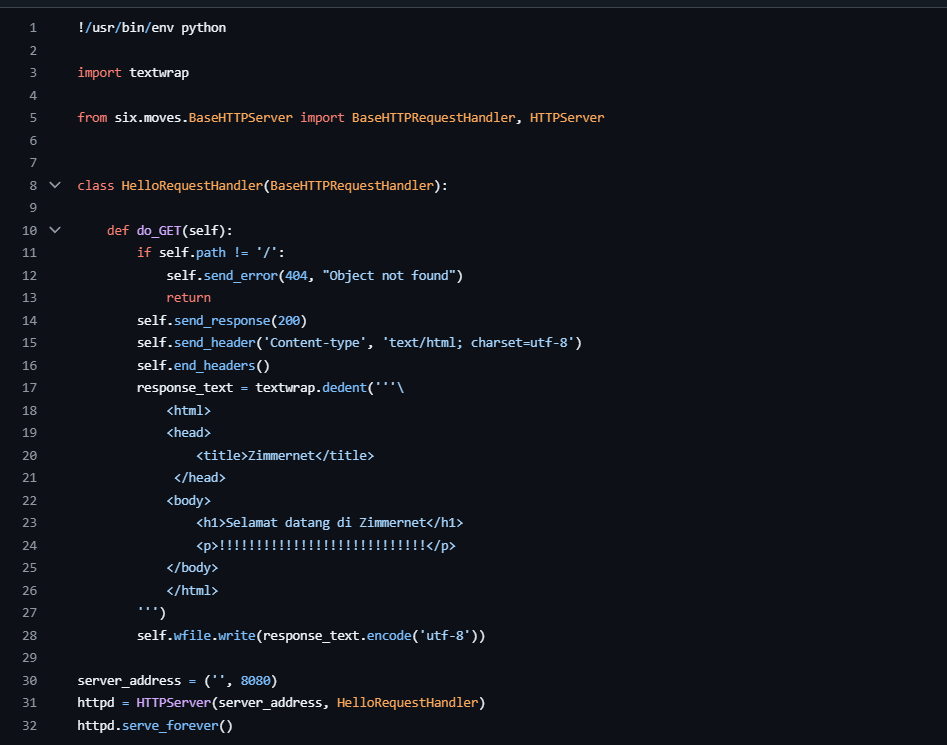Select line number 1
947x745 pixels.
pos(33,28)
